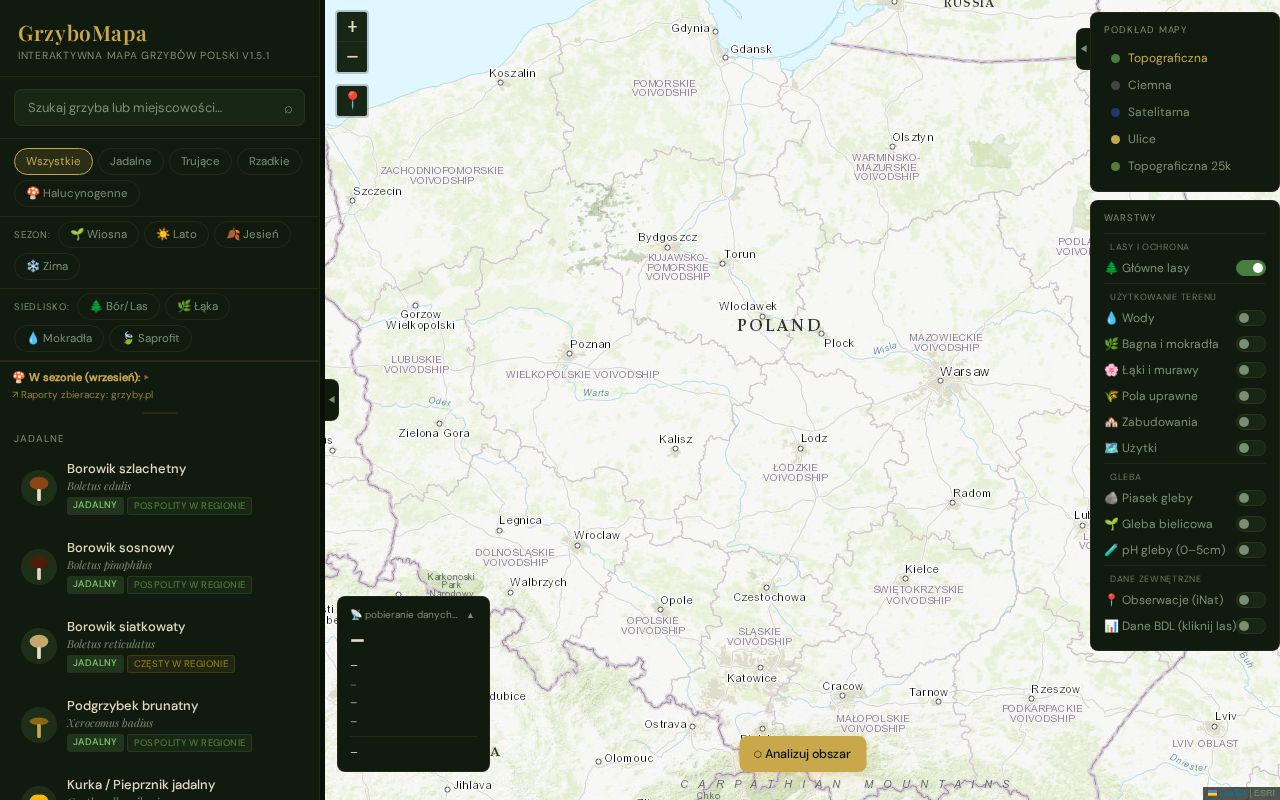Click the Kurka / Pieprznik jadalny mushroom icon
1280x800 pixels.
coord(39,794)
